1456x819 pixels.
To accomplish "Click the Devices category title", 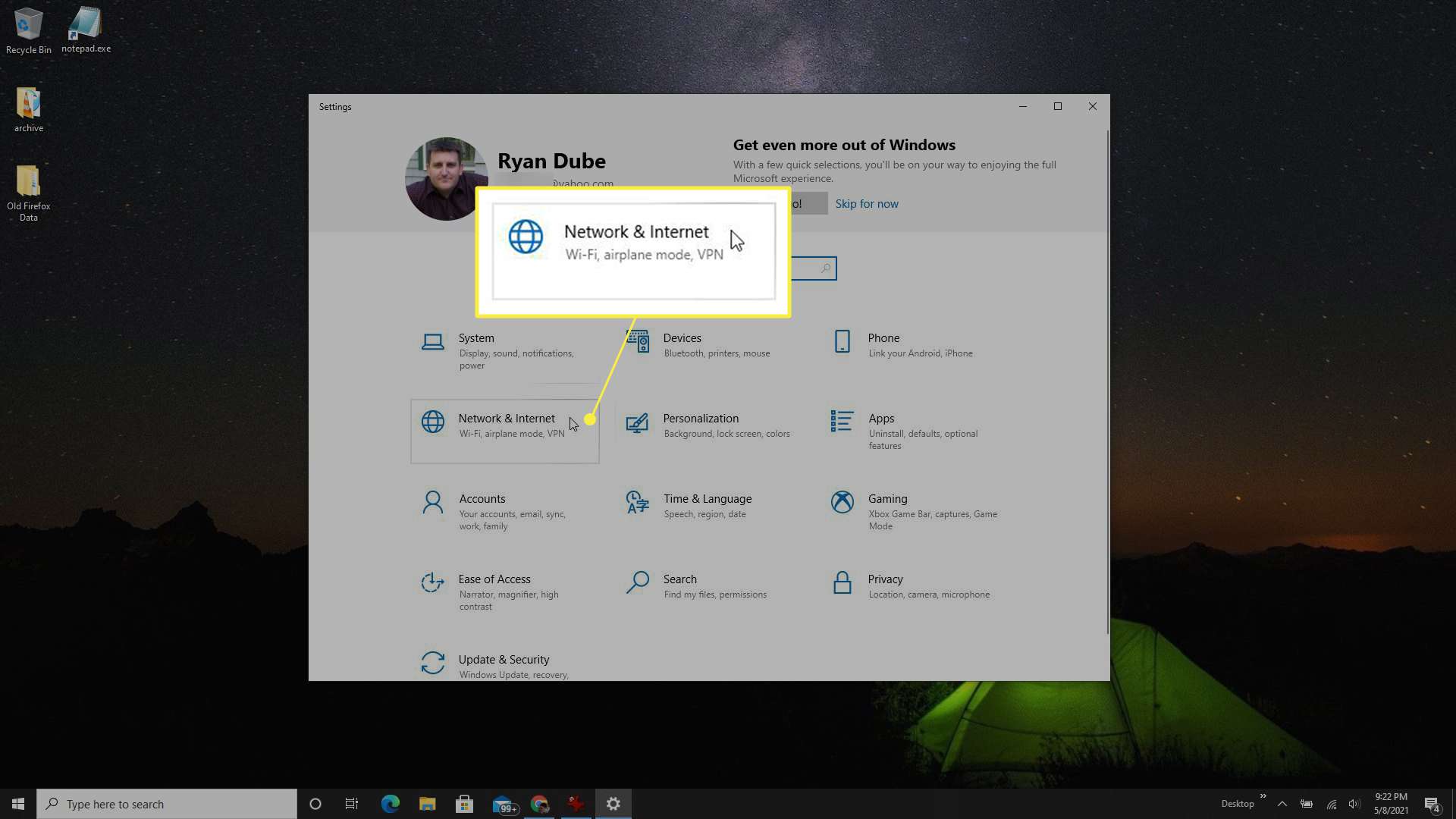I will pyautogui.click(x=682, y=338).
